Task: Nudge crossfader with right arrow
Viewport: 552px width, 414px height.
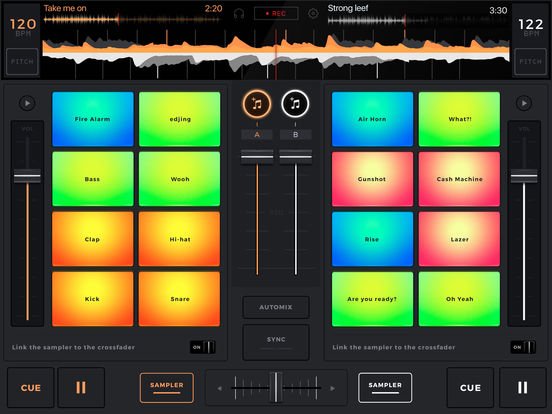Action: [x=332, y=388]
